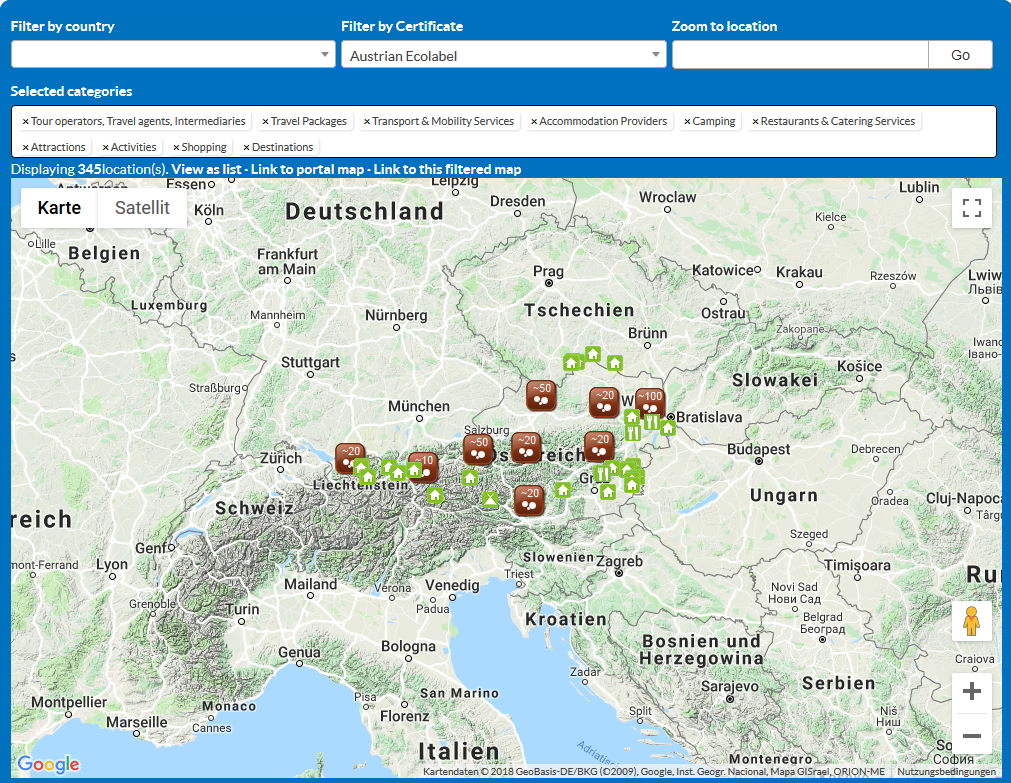
Task: Expand the Austrian Ecolabel certificate dropdown
Action: coord(503,55)
